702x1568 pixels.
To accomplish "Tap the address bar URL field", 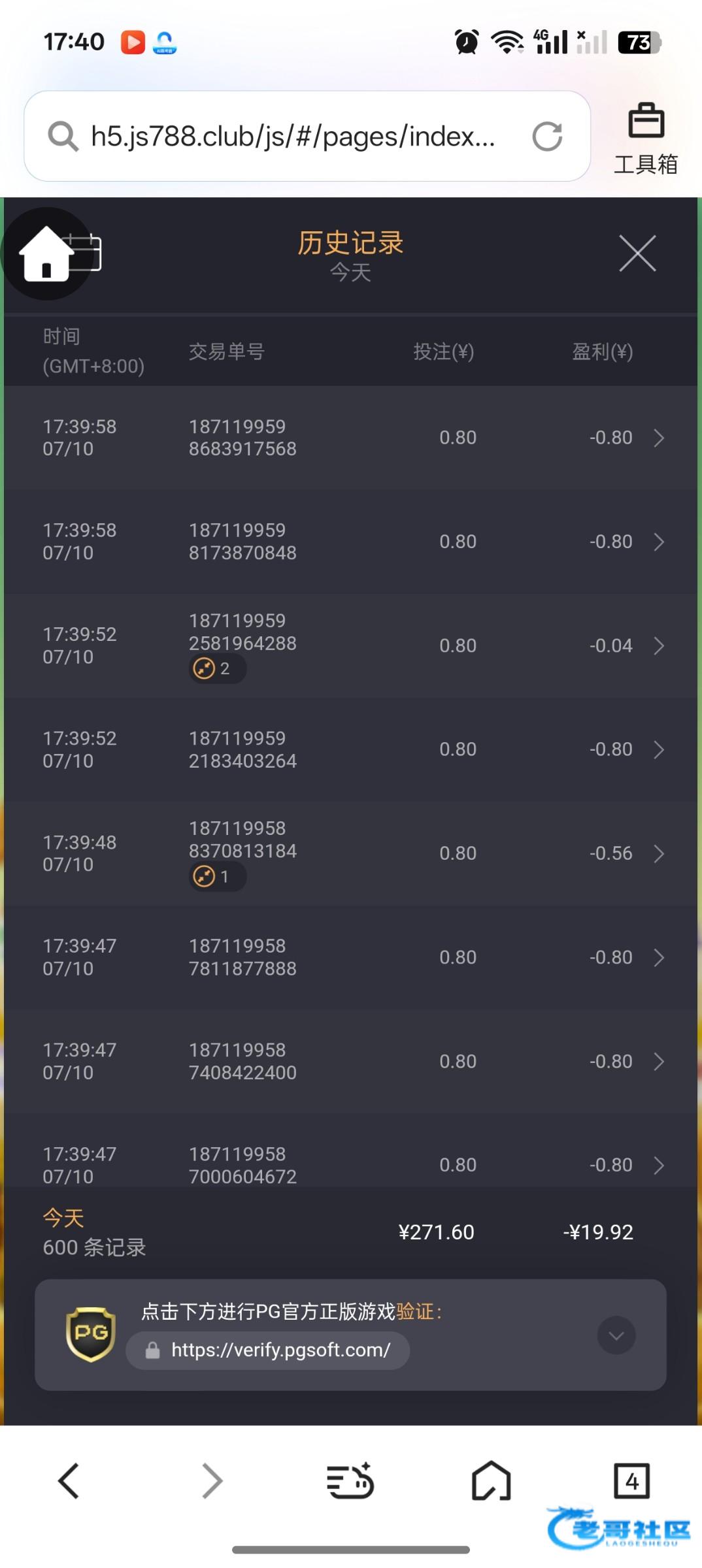I will coord(293,137).
